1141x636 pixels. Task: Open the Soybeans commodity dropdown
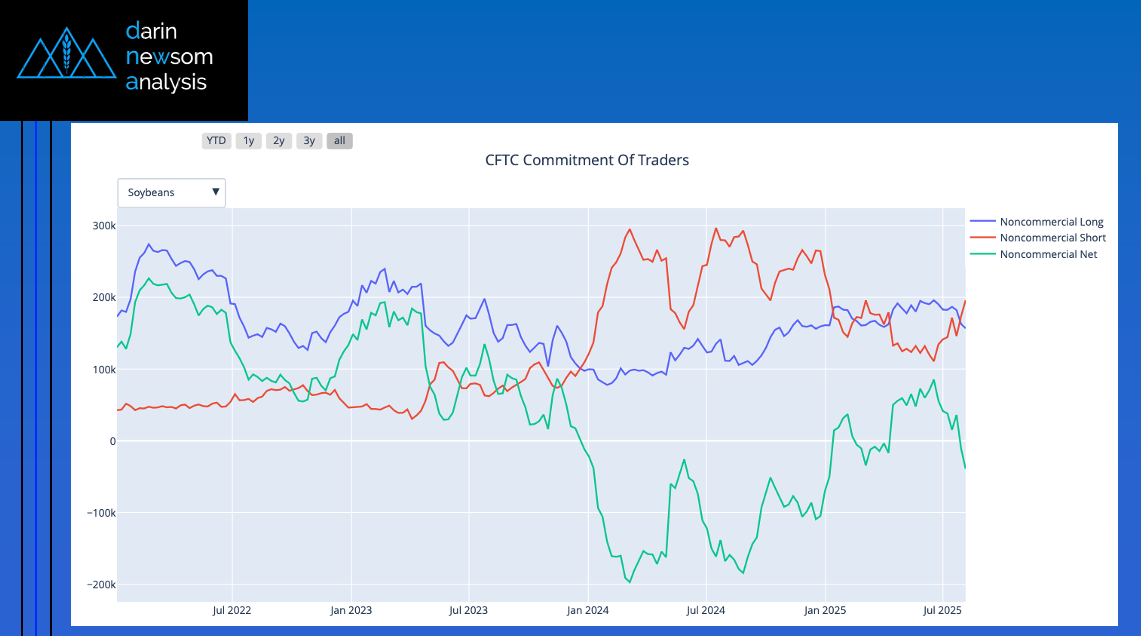tap(171, 192)
